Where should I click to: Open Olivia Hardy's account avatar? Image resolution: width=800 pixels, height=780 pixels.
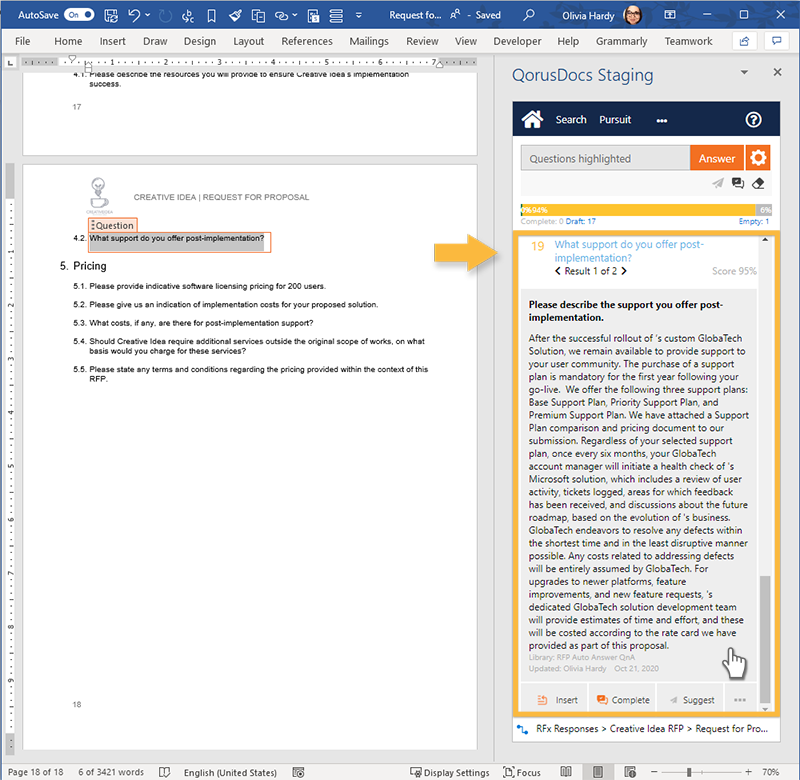[x=633, y=15]
